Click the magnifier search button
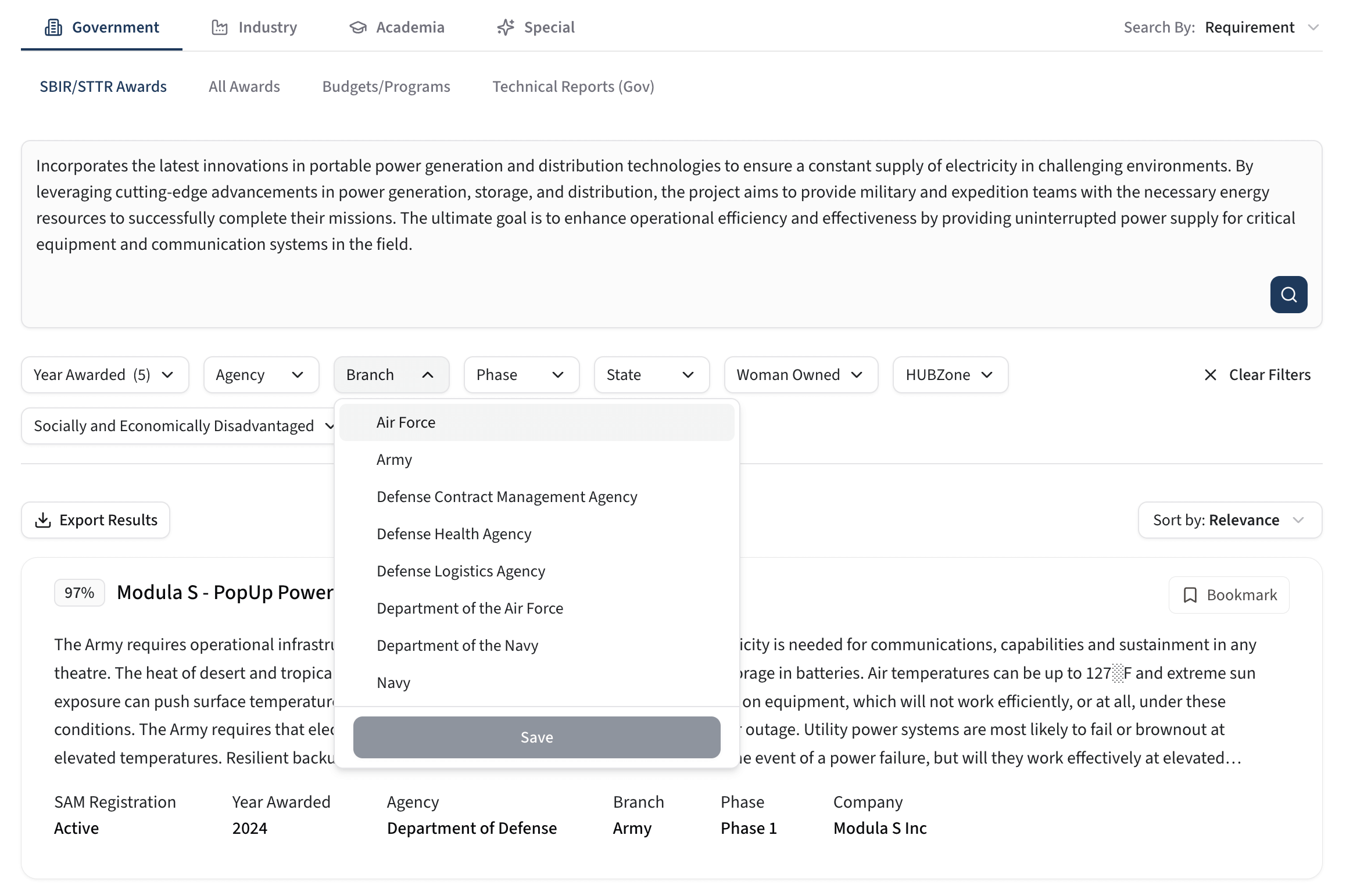1346x896 pixels. tap(1288, 295)
